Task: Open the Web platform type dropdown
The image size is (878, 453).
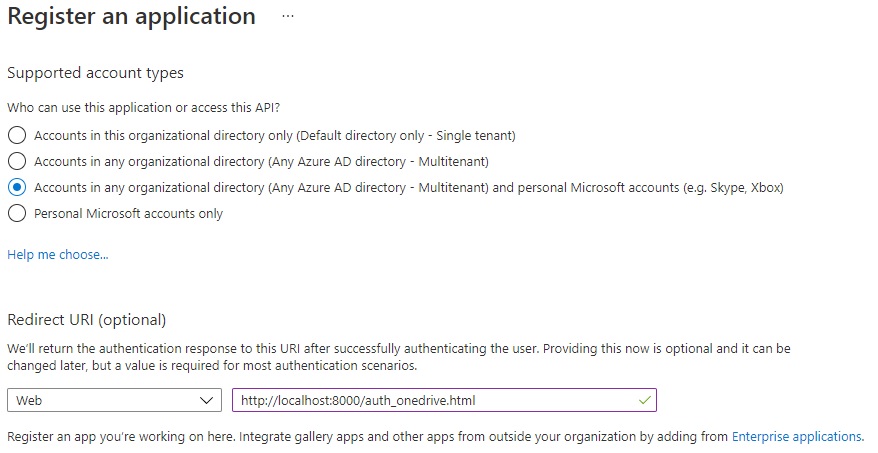Action: [114, 400]
